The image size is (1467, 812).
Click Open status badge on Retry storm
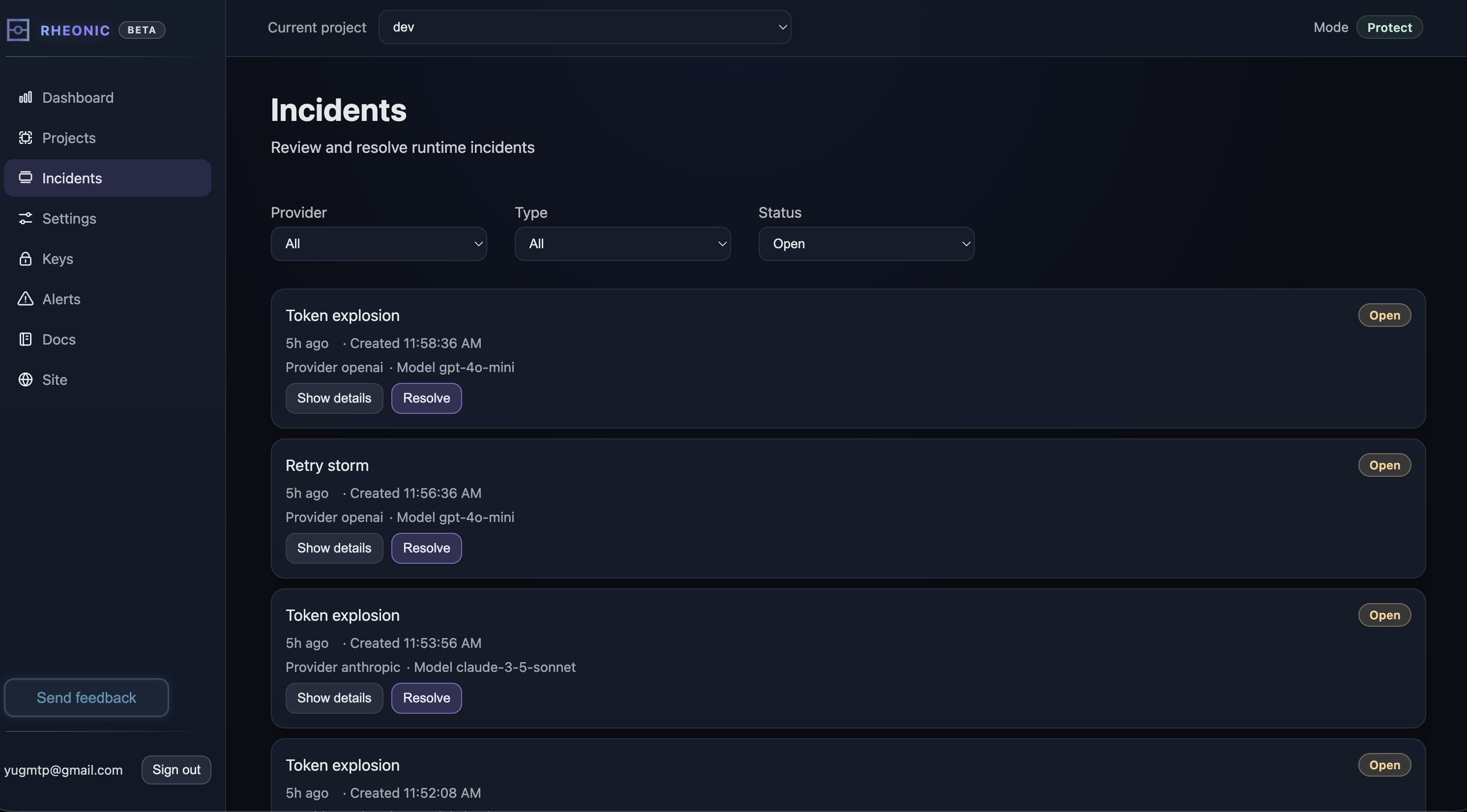click(x=1384, y=465)
